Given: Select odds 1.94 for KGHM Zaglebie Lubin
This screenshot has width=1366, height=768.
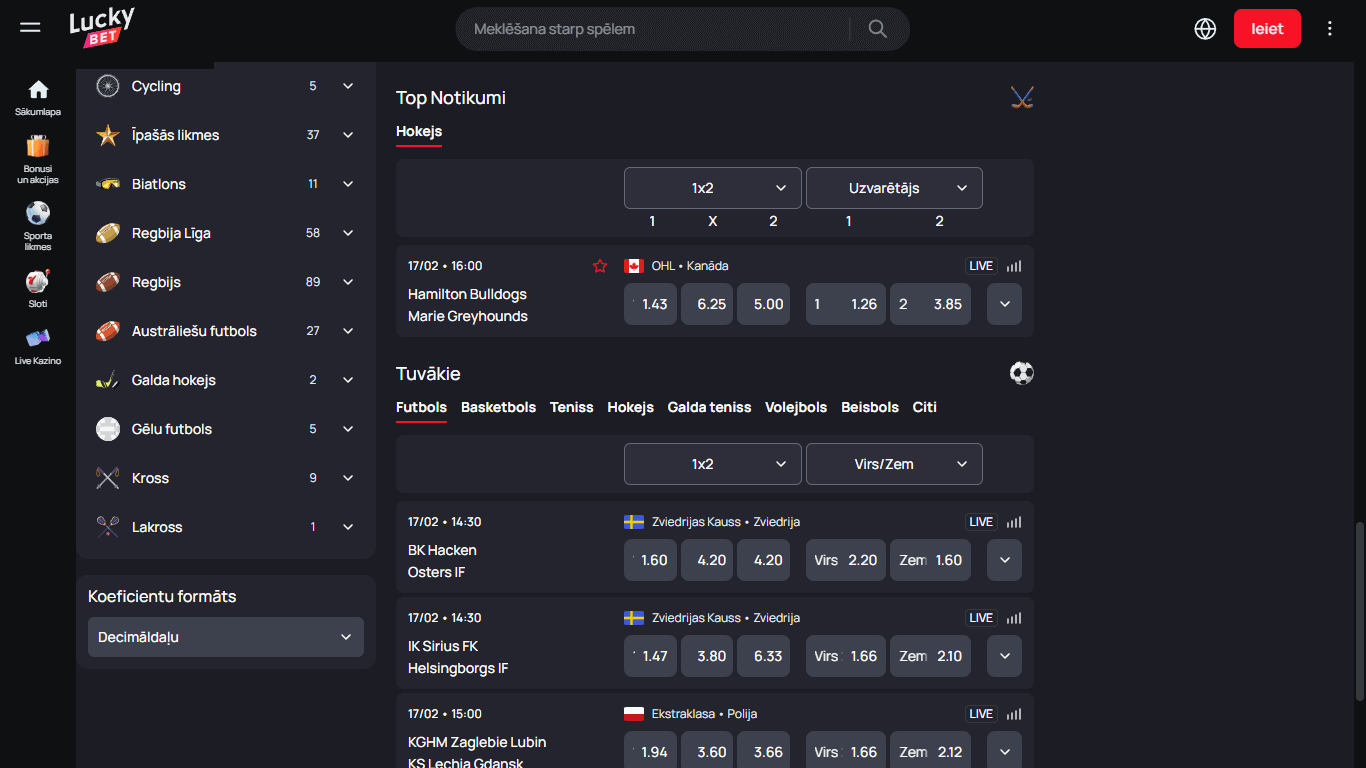Looking at the screenshot, I should (651, 751).
